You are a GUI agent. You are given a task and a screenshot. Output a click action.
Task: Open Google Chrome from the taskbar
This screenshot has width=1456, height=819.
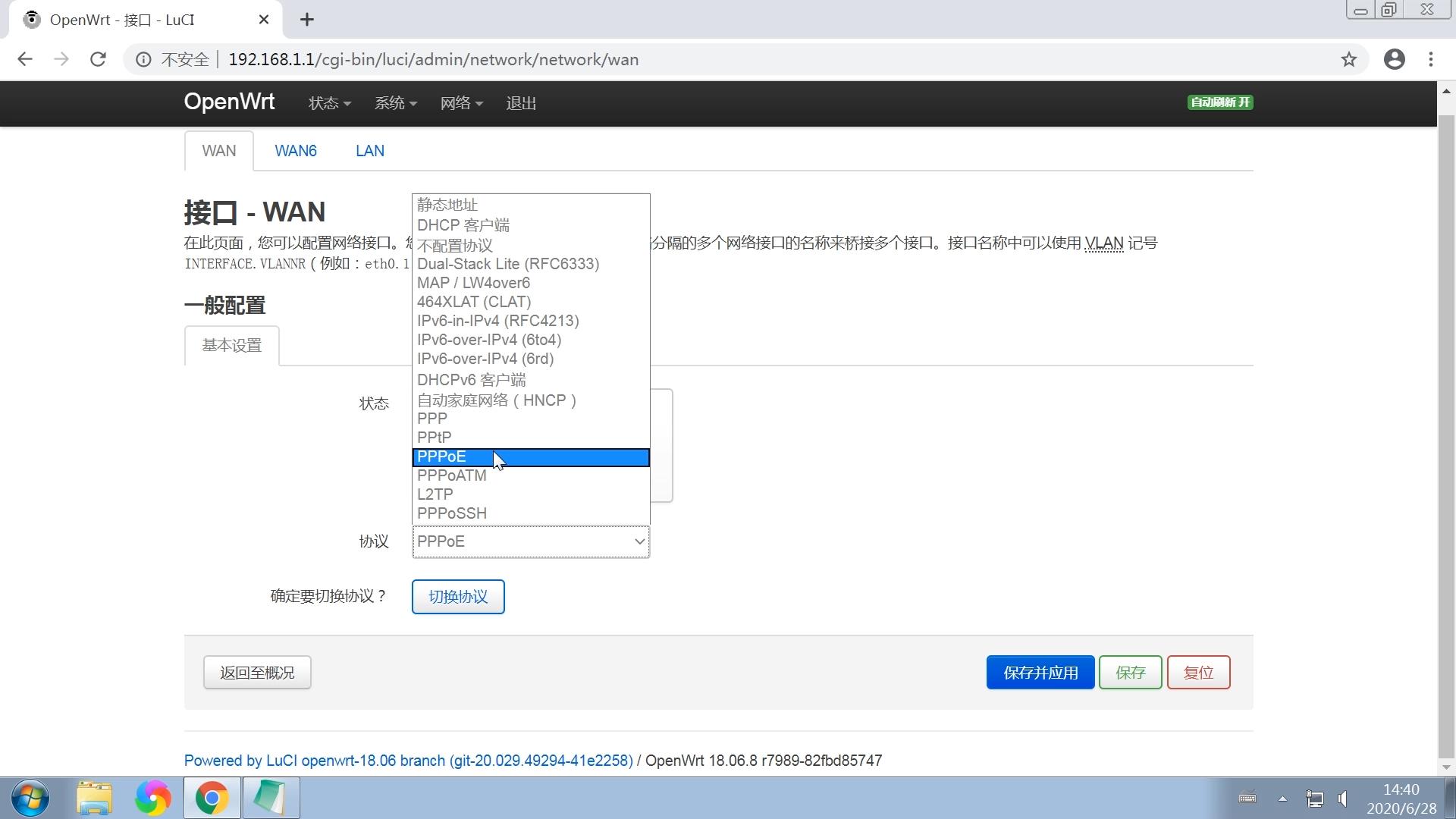coord(212,798)
